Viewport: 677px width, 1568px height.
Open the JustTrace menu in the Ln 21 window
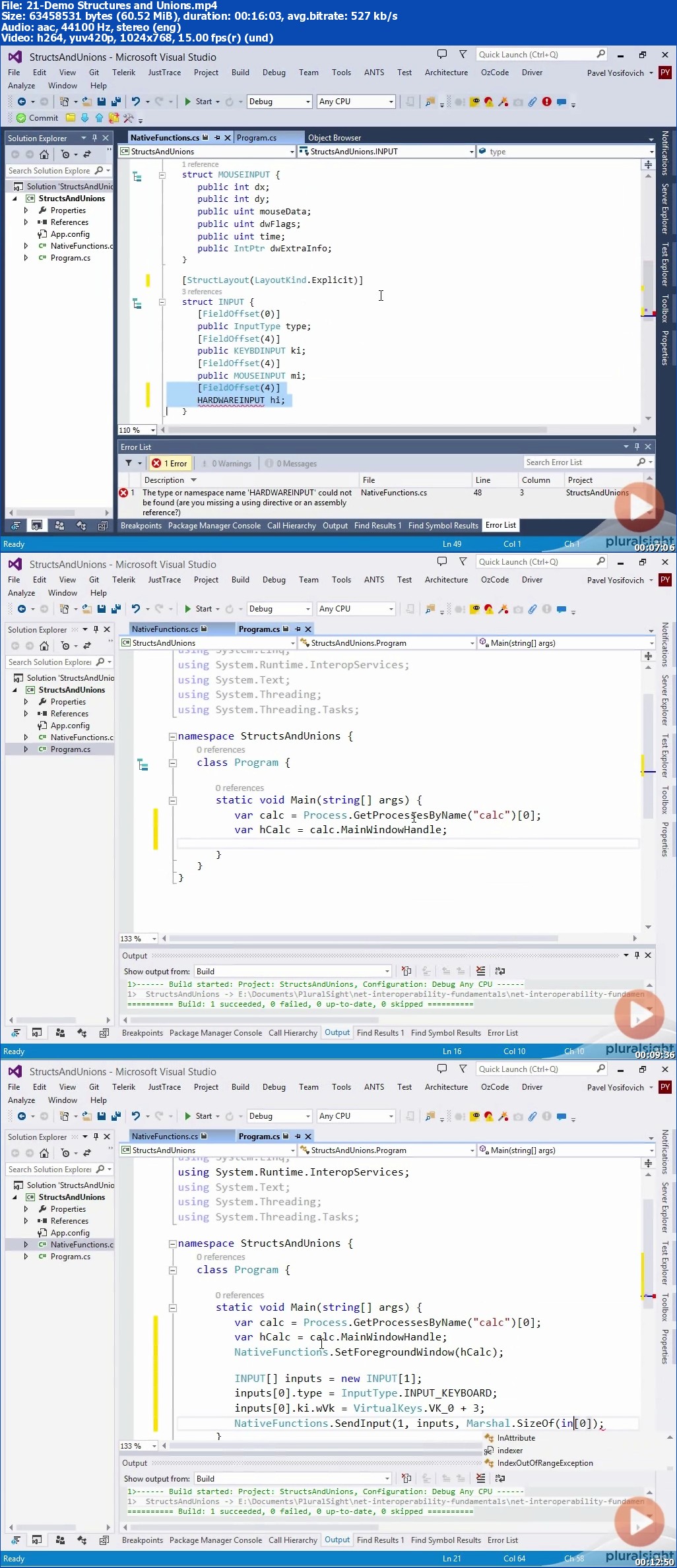point(164,1087)
